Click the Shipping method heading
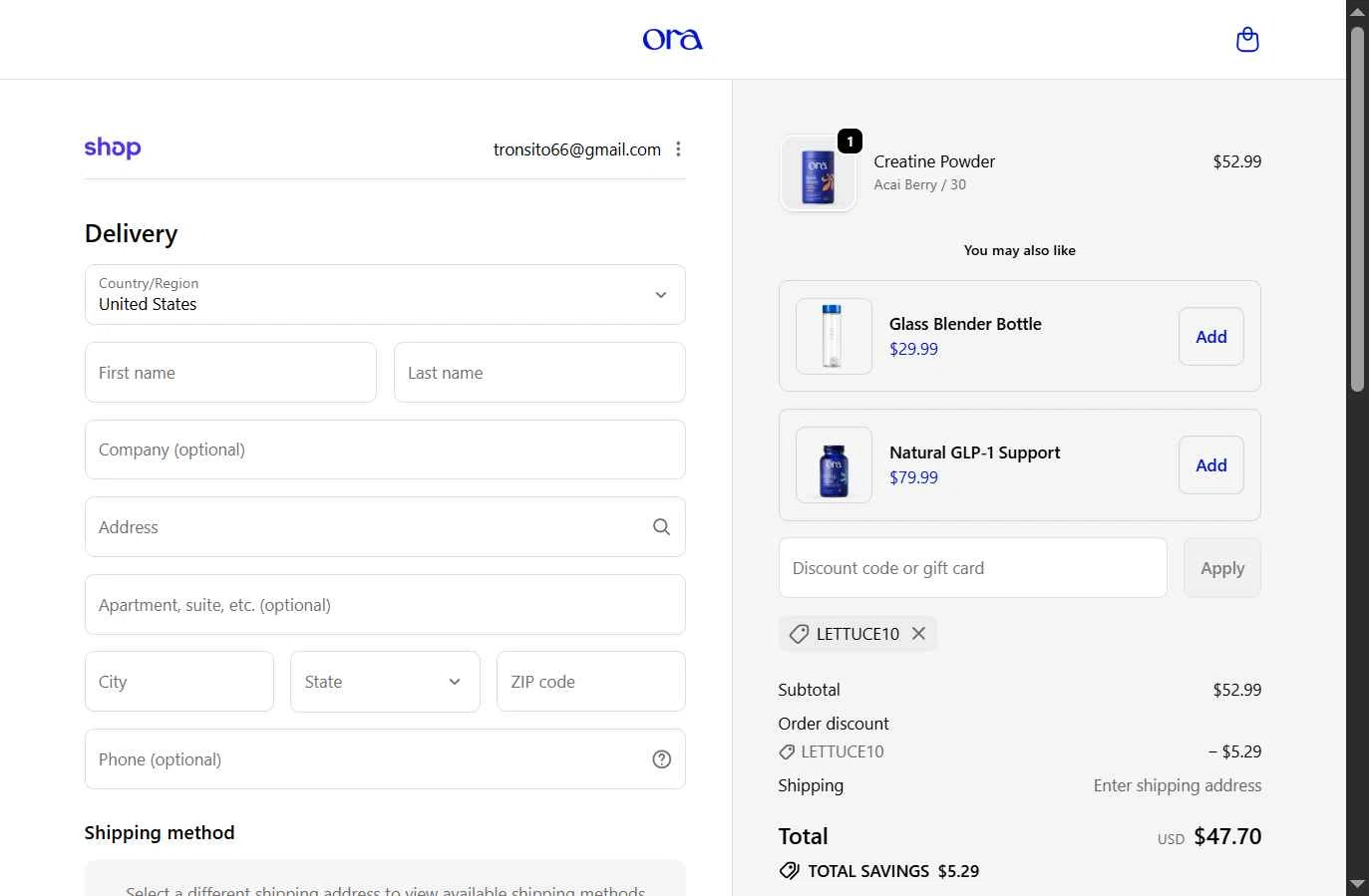1369x896 pixels. click(x=160, y=832)
